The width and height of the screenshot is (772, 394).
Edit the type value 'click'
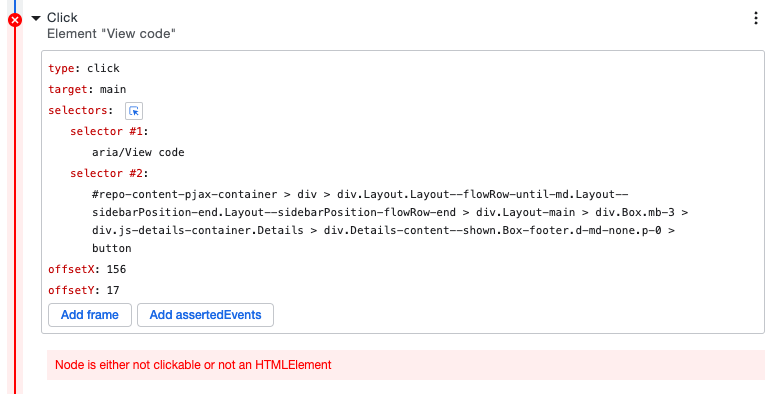click(103, 68)
